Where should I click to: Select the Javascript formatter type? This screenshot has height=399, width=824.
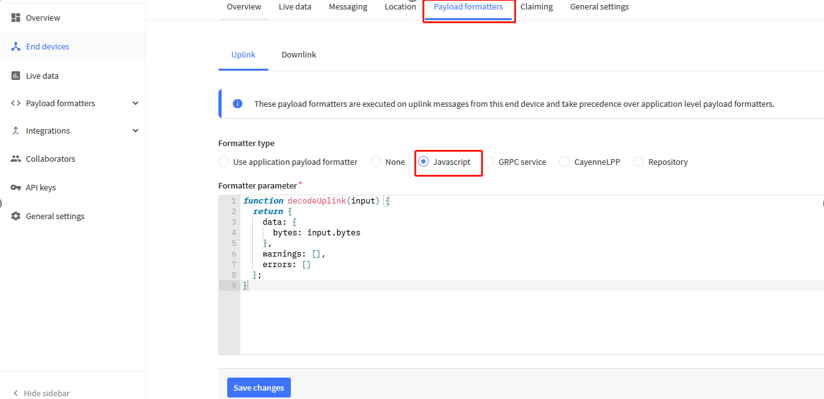click(424, 162)
